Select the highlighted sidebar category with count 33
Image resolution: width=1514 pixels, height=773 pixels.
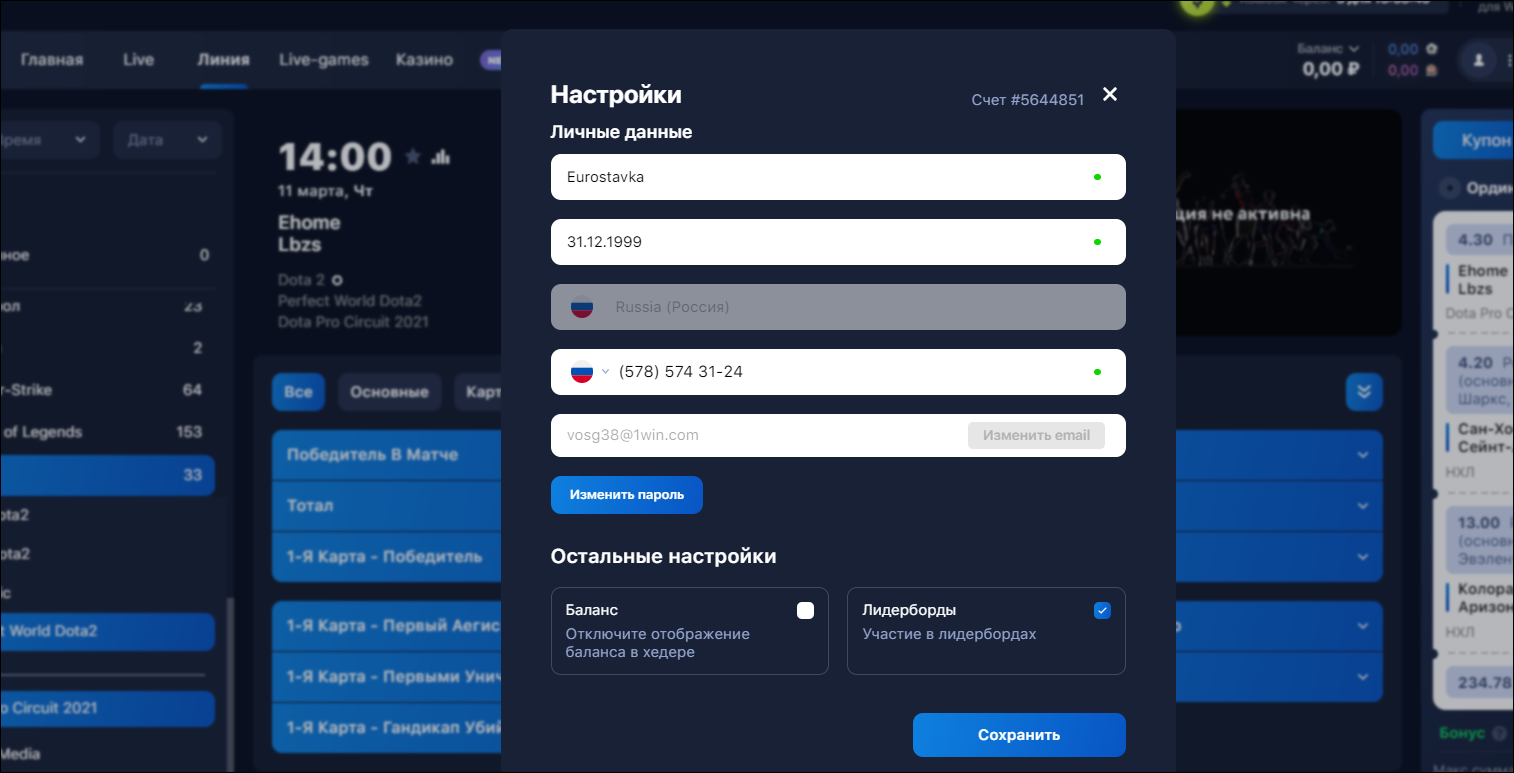coord(107,475)
